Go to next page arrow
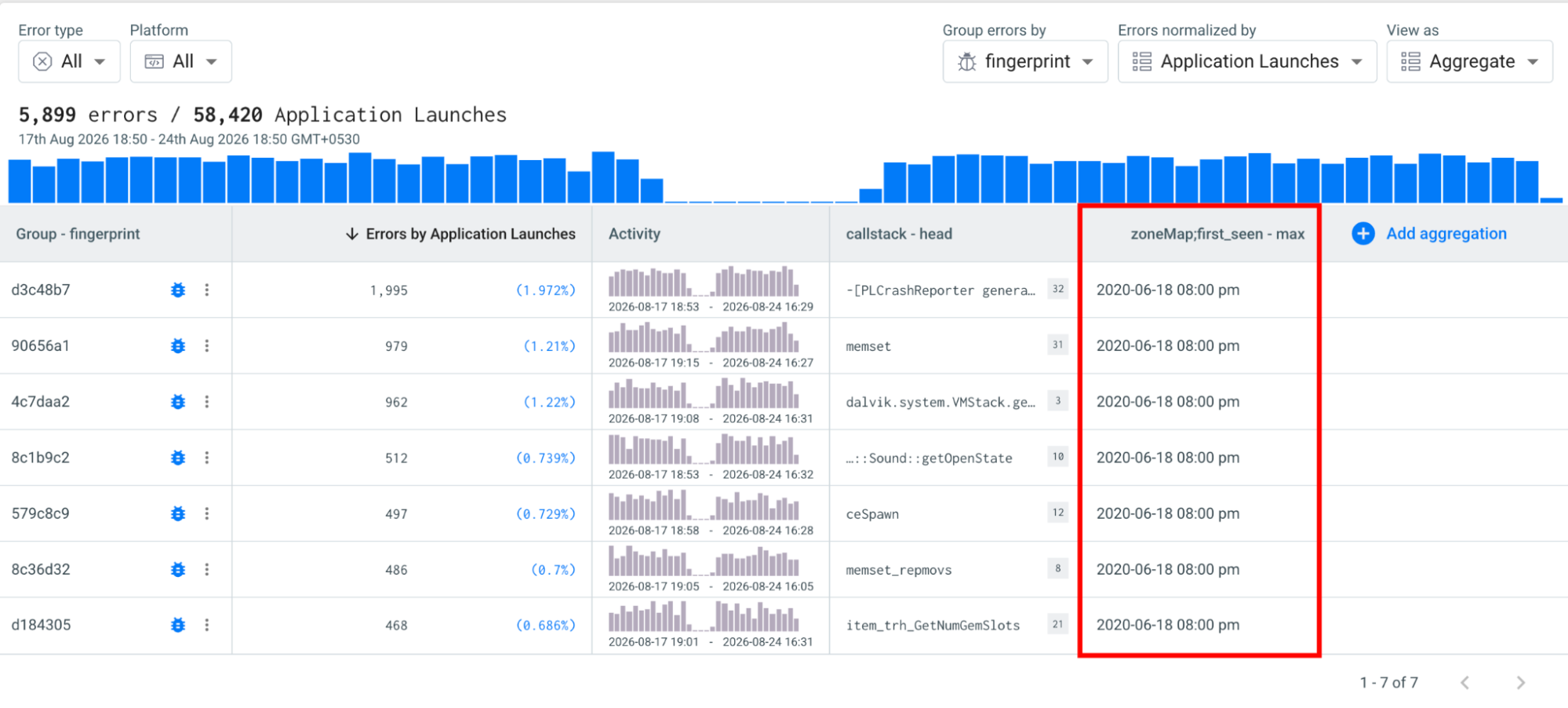This screenshot has height=708, width=1568. 1520,683
